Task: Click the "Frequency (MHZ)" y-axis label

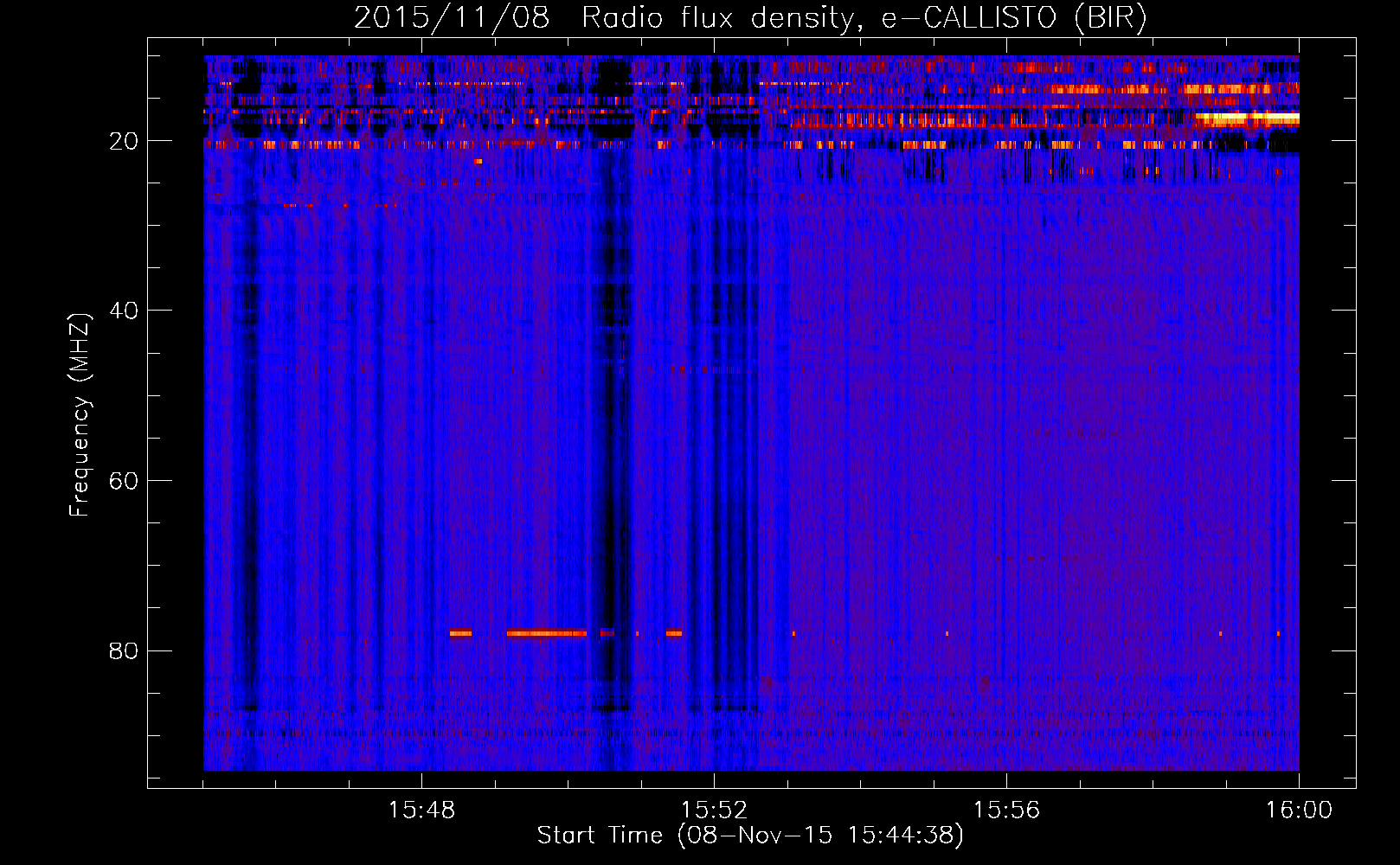Action: click(x=80, y=415)
